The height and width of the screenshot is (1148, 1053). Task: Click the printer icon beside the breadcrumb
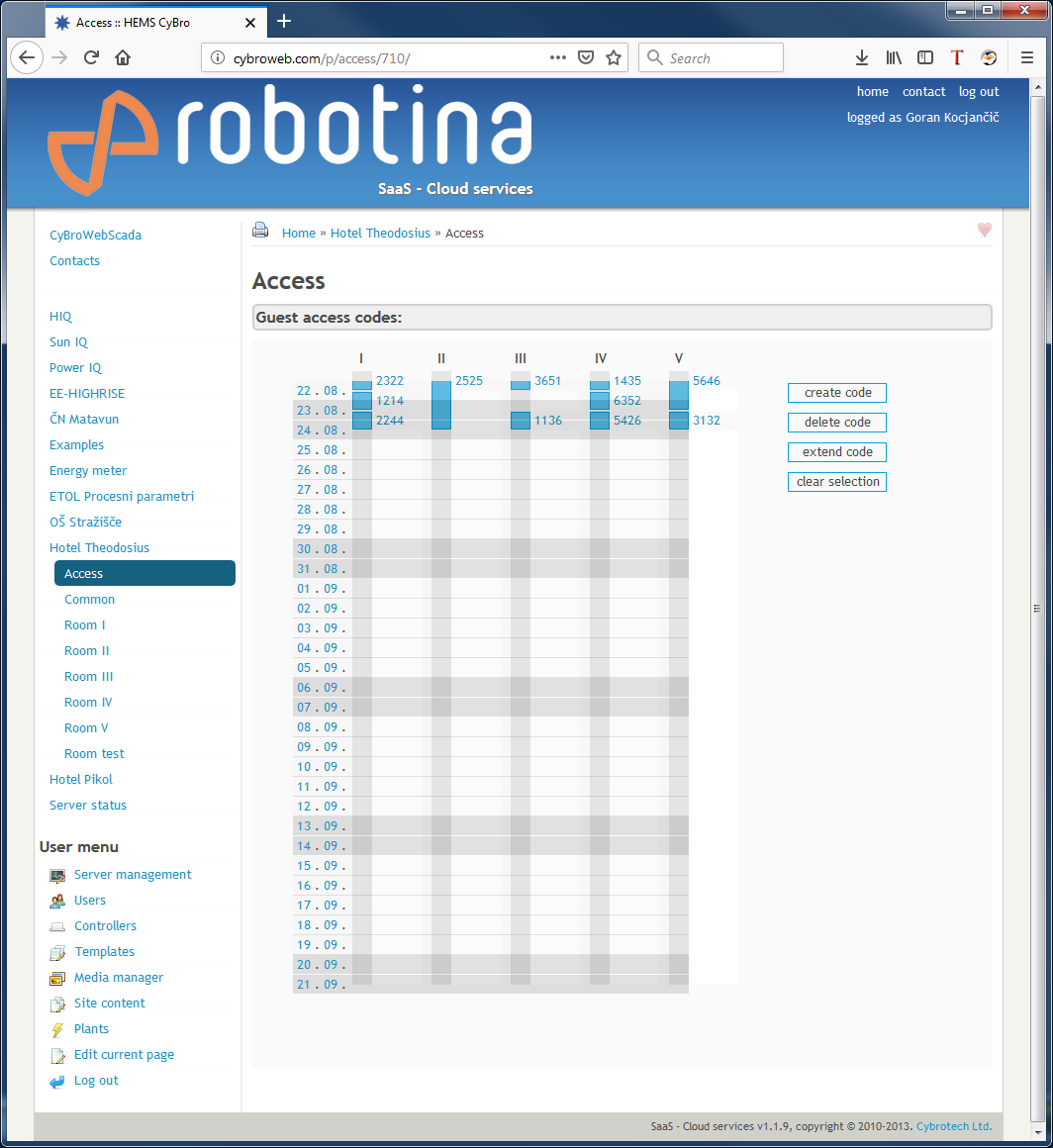click(x=260, y=231)
